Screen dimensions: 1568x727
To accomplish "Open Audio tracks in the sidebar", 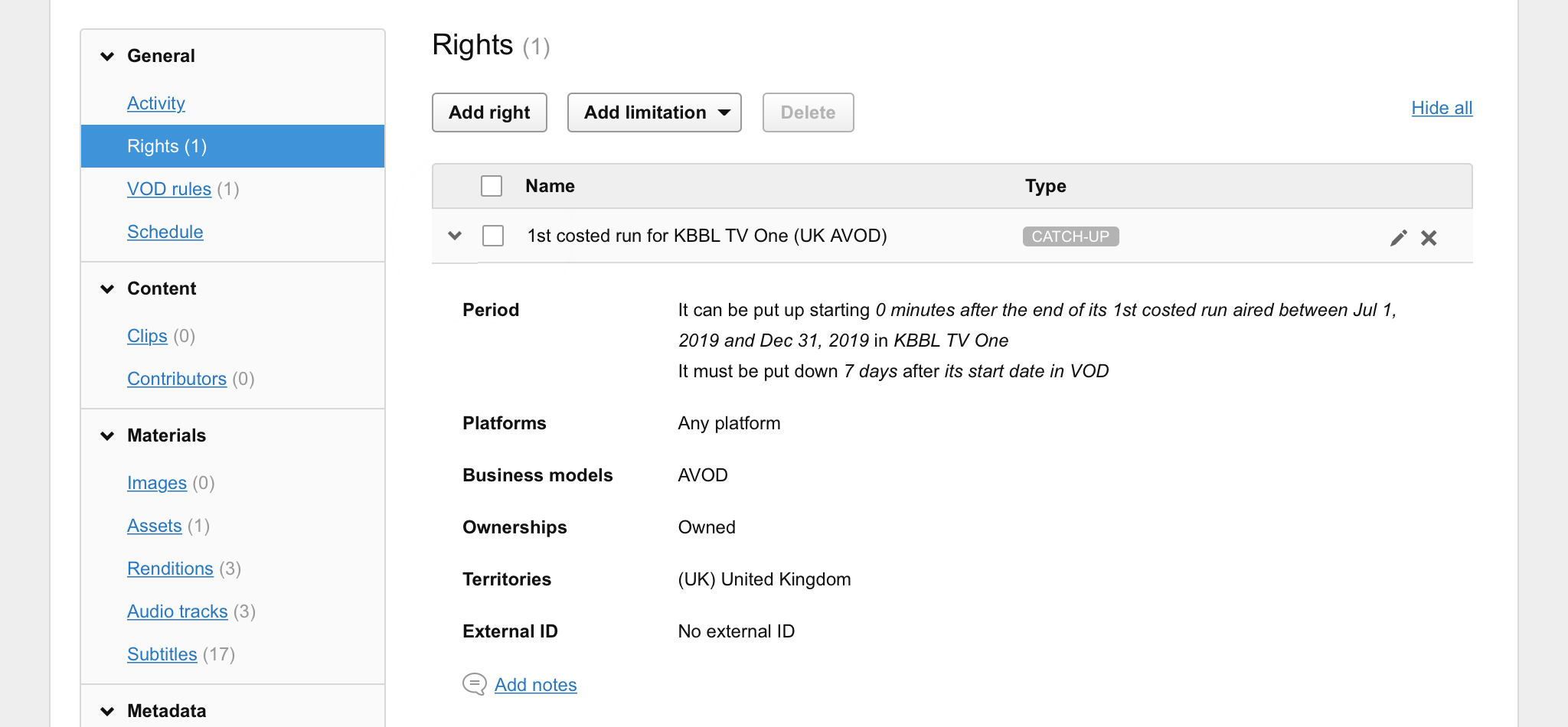I will pos(178,611).
